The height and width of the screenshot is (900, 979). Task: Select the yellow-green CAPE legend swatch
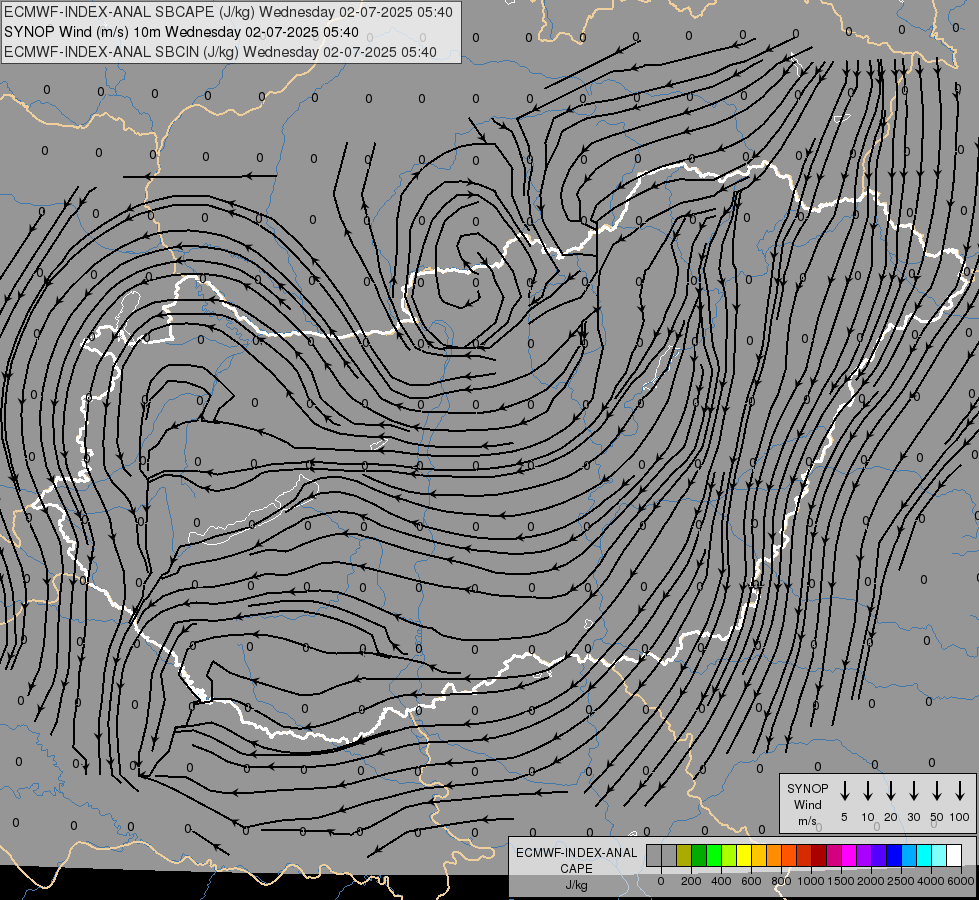[729, 855]
